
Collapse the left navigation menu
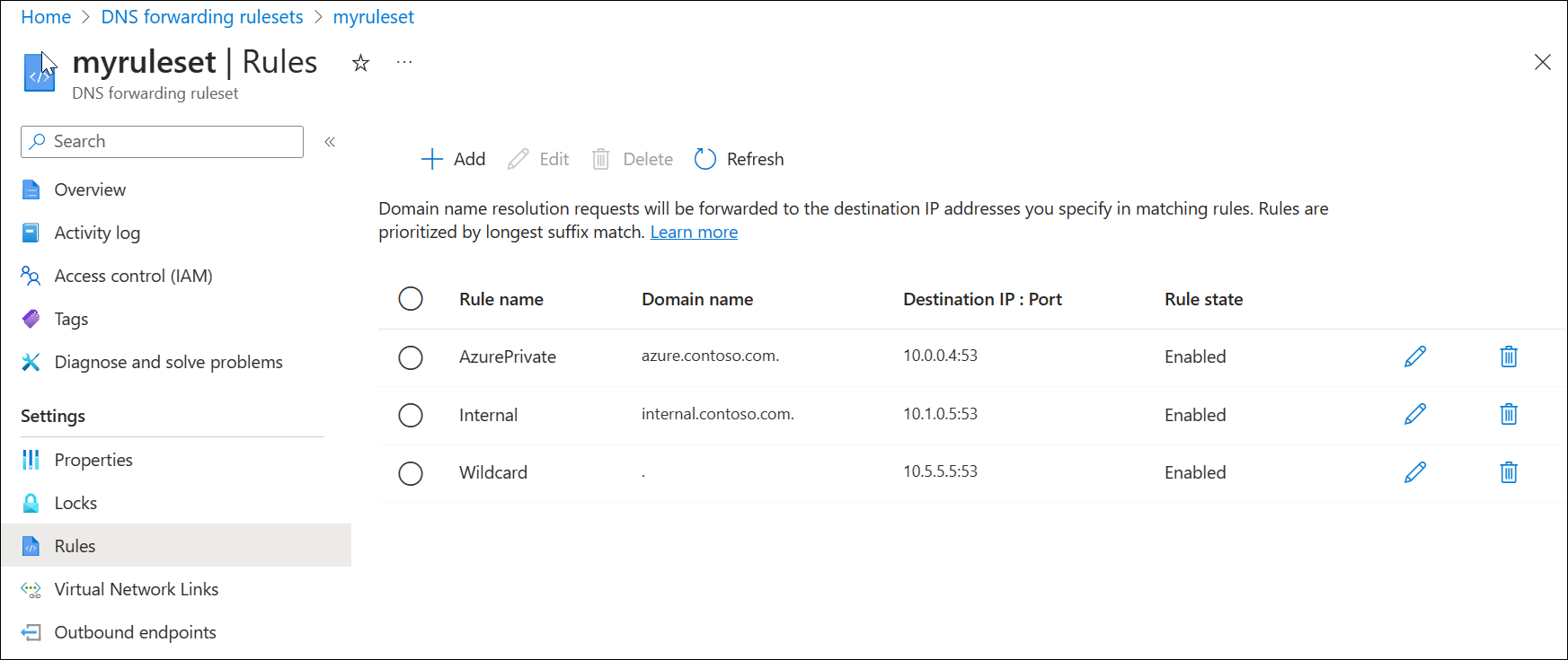point(330,142)
